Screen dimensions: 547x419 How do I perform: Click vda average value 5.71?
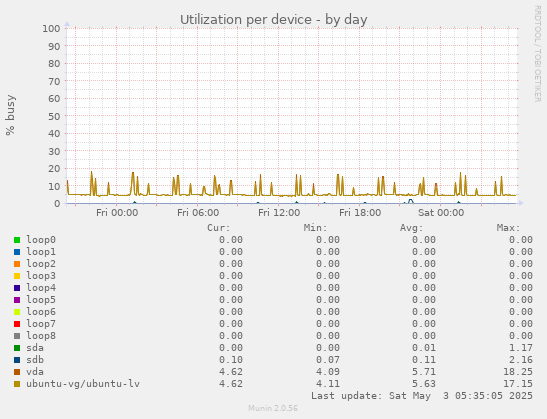(x=424, y=372)
